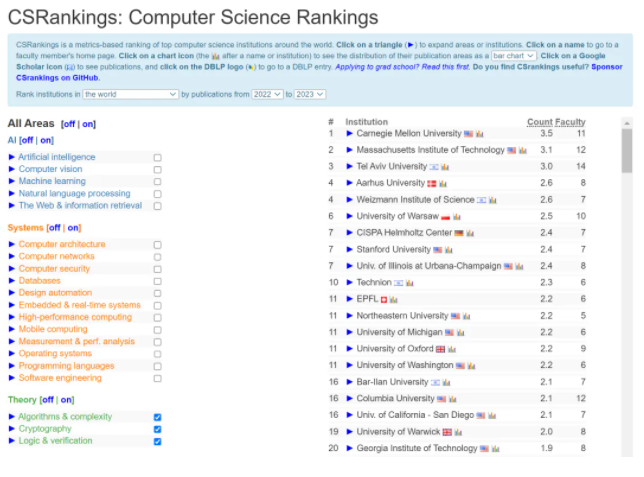Expand the Stanford University triangle
The image size is (644, 477).
pos(350,249)
